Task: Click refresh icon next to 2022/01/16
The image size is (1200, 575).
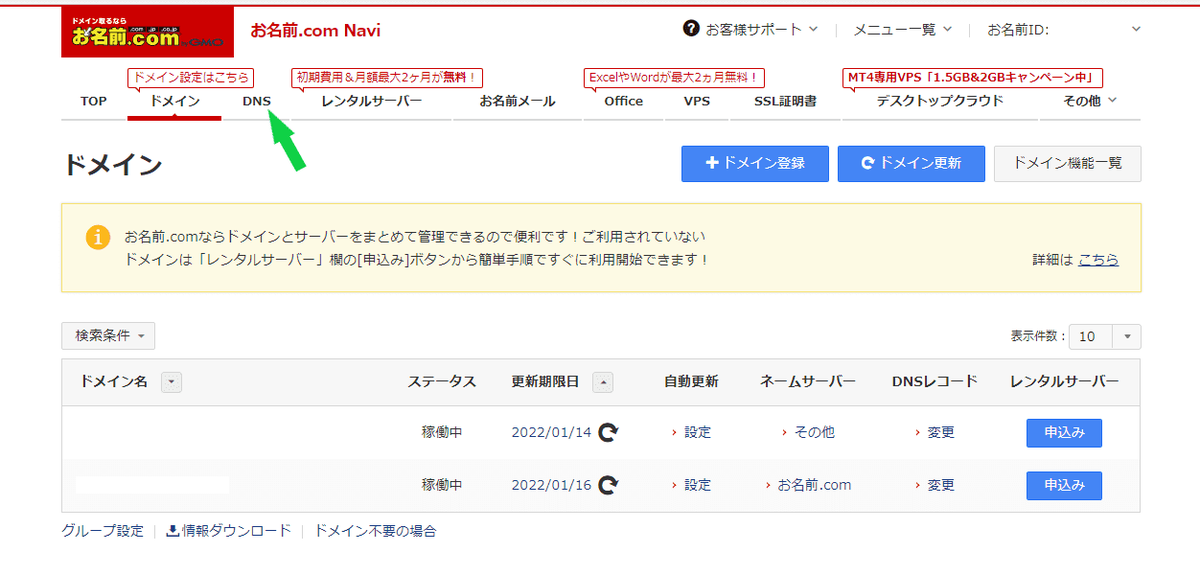Action: (x=608, y=485)
